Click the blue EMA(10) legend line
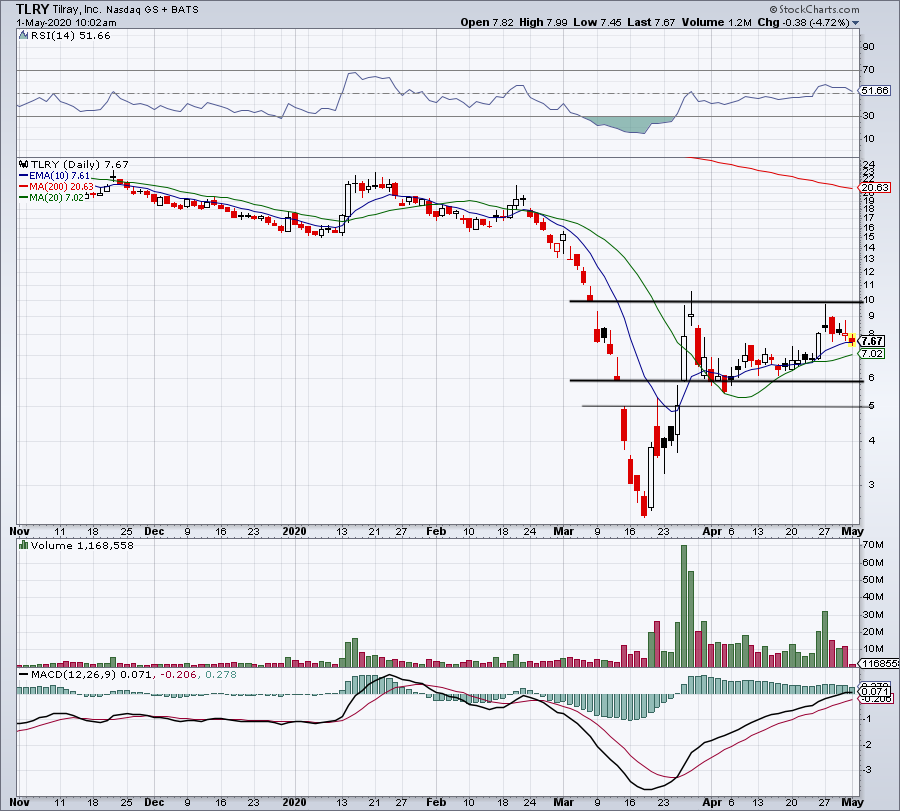 pos(24,174)
